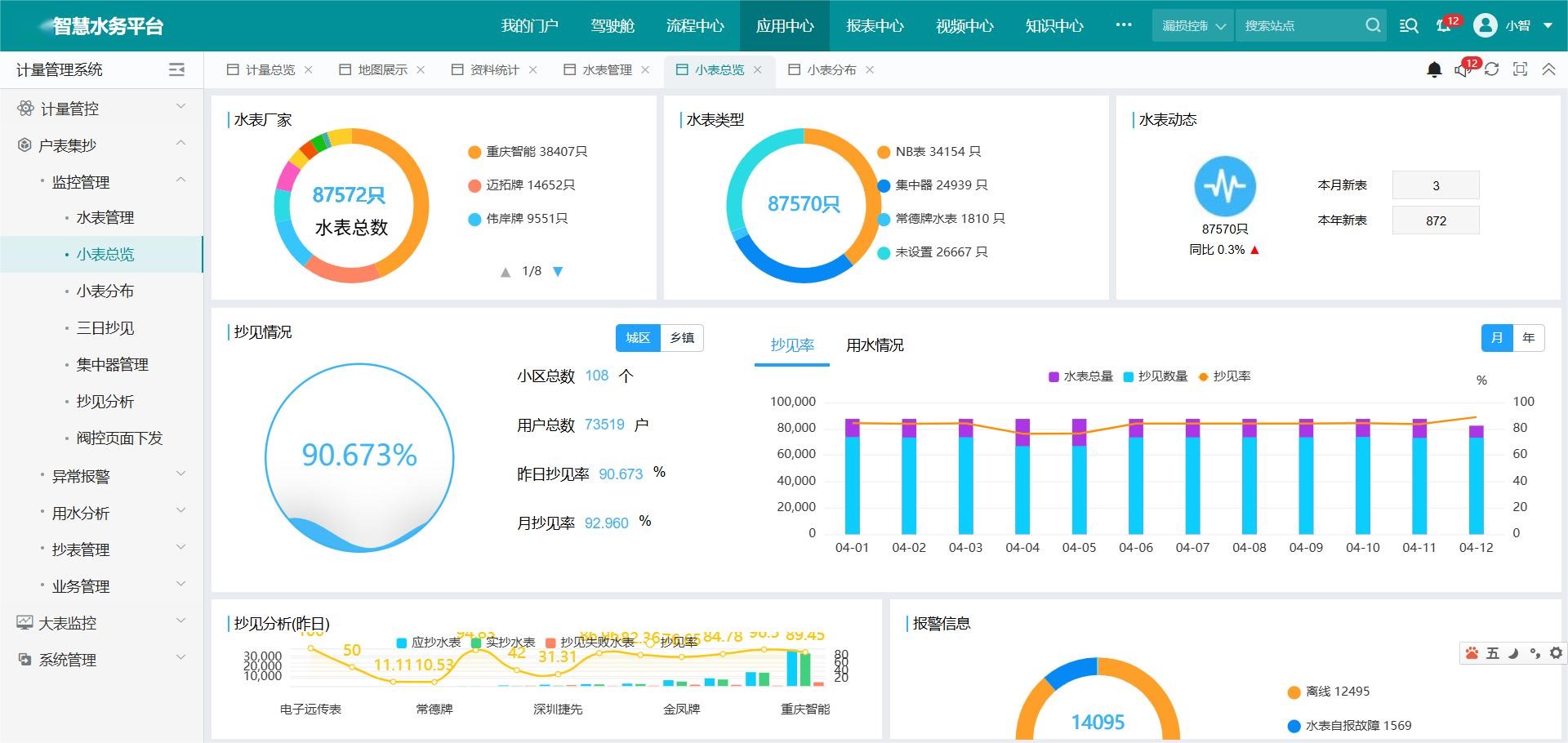The height and width of the screenshot is (743, 1568).
Task: Click the refresh icon in the tab bar
Action: pyautogui.click(x=1492, y=70)
